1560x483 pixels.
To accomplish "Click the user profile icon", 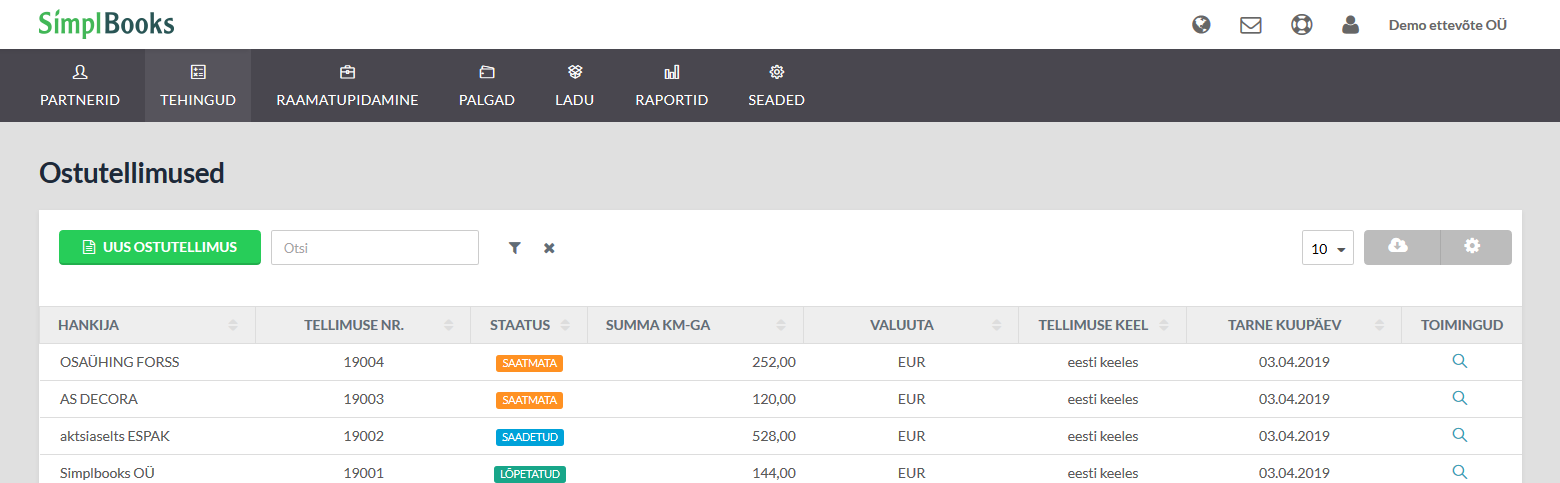I will pyautogui.click(x=1351, y=25).
